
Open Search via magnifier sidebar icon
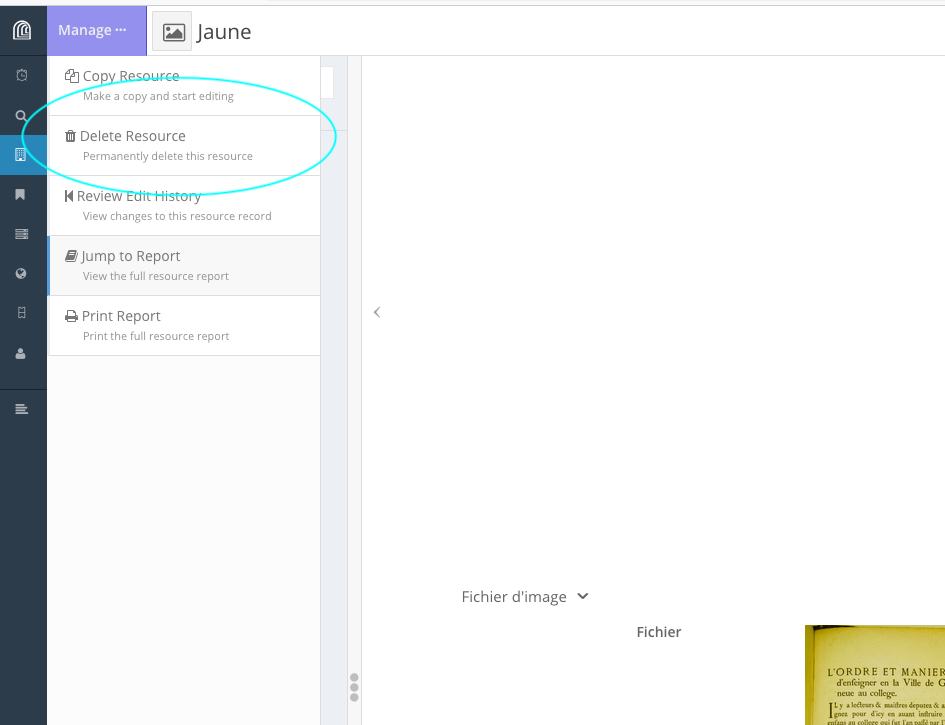coord(22,116)
